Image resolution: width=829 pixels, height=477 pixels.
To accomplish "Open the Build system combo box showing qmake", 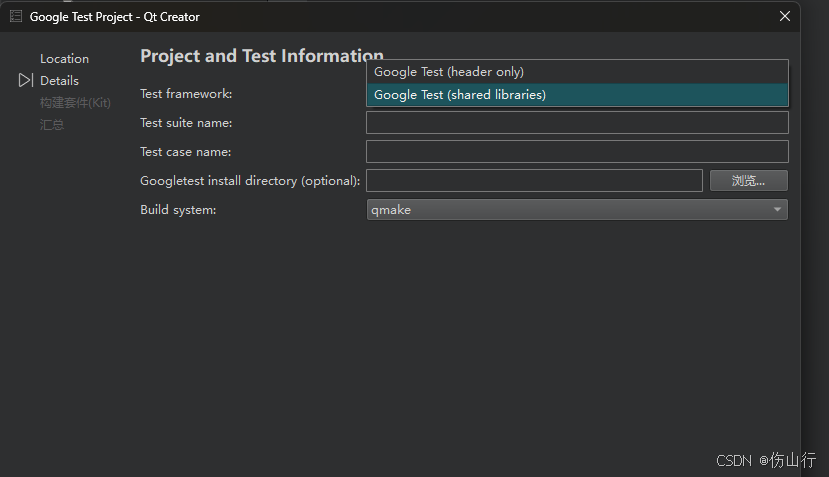I will (570, 210).
